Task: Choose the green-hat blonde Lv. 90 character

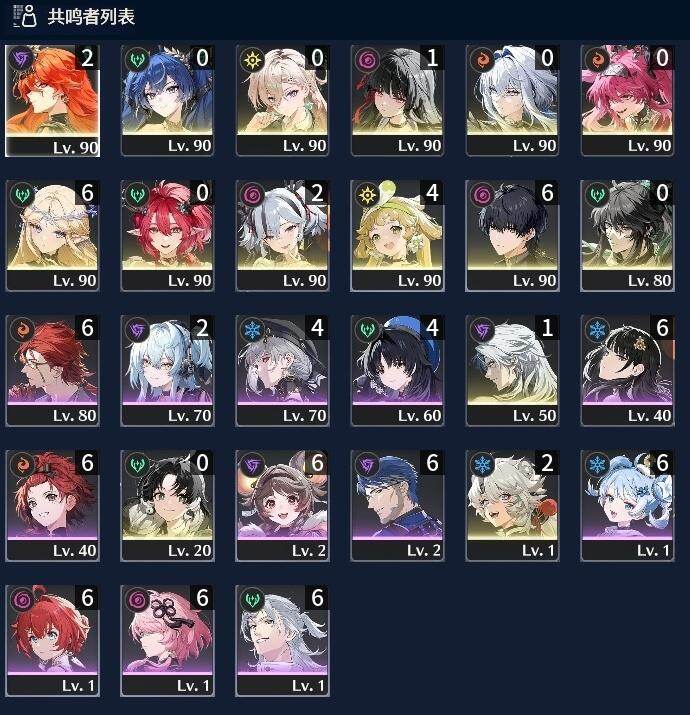Action: [397, 236]
